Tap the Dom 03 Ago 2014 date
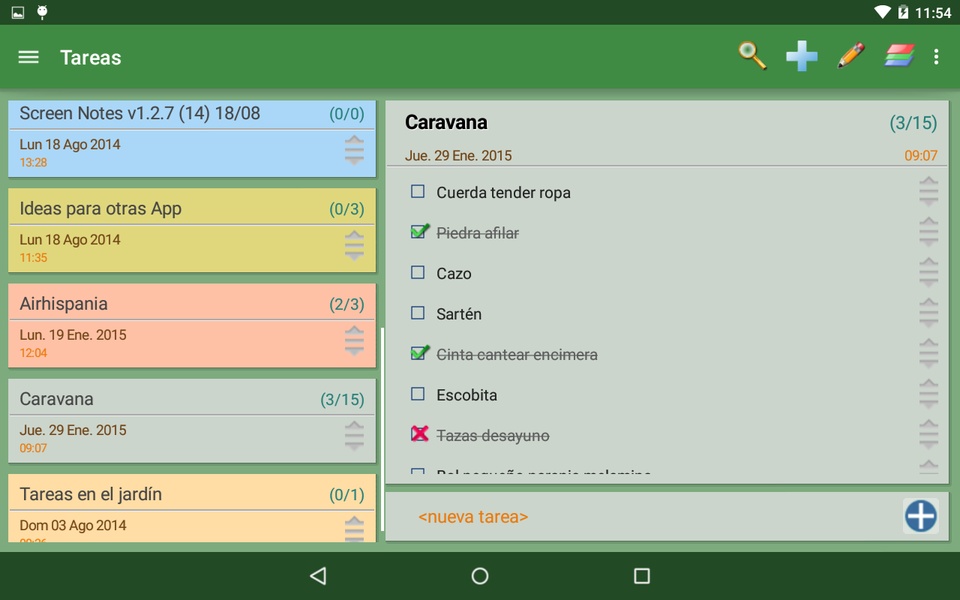The image size is (960, 600). click(73, 525)
